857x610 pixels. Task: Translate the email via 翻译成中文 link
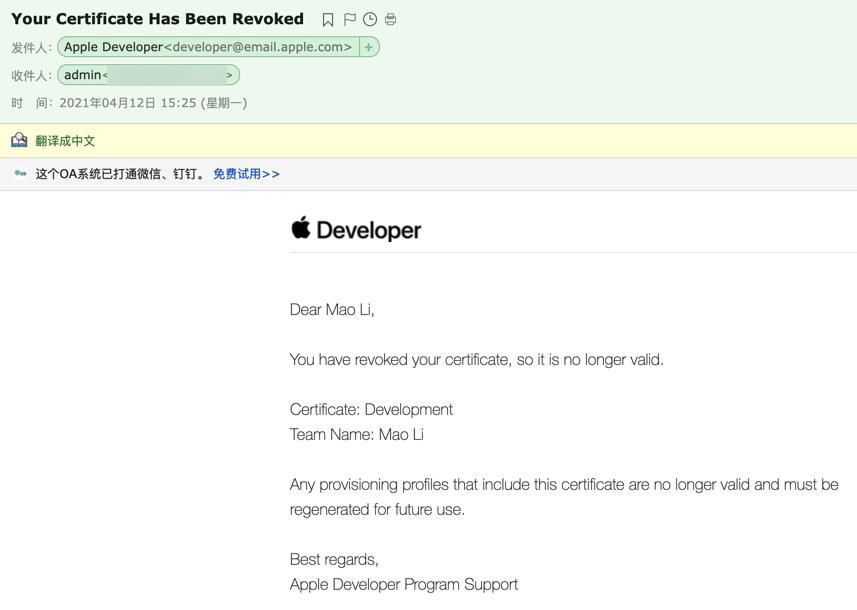[65, 141]
